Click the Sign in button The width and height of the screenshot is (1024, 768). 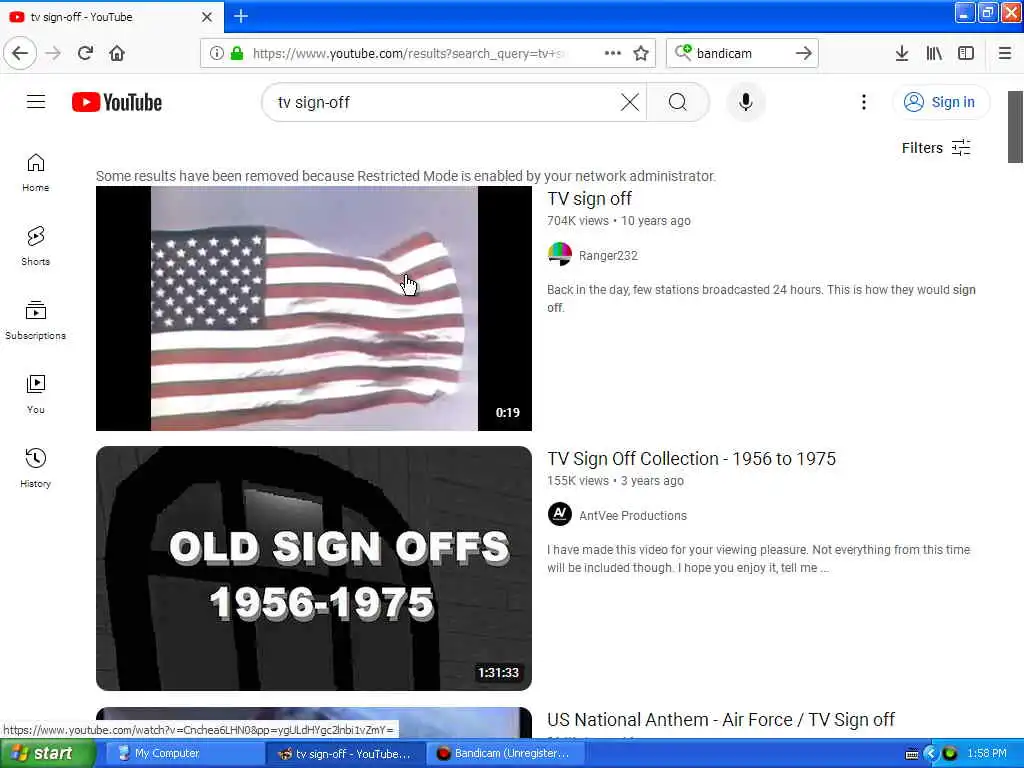[940, 102]
